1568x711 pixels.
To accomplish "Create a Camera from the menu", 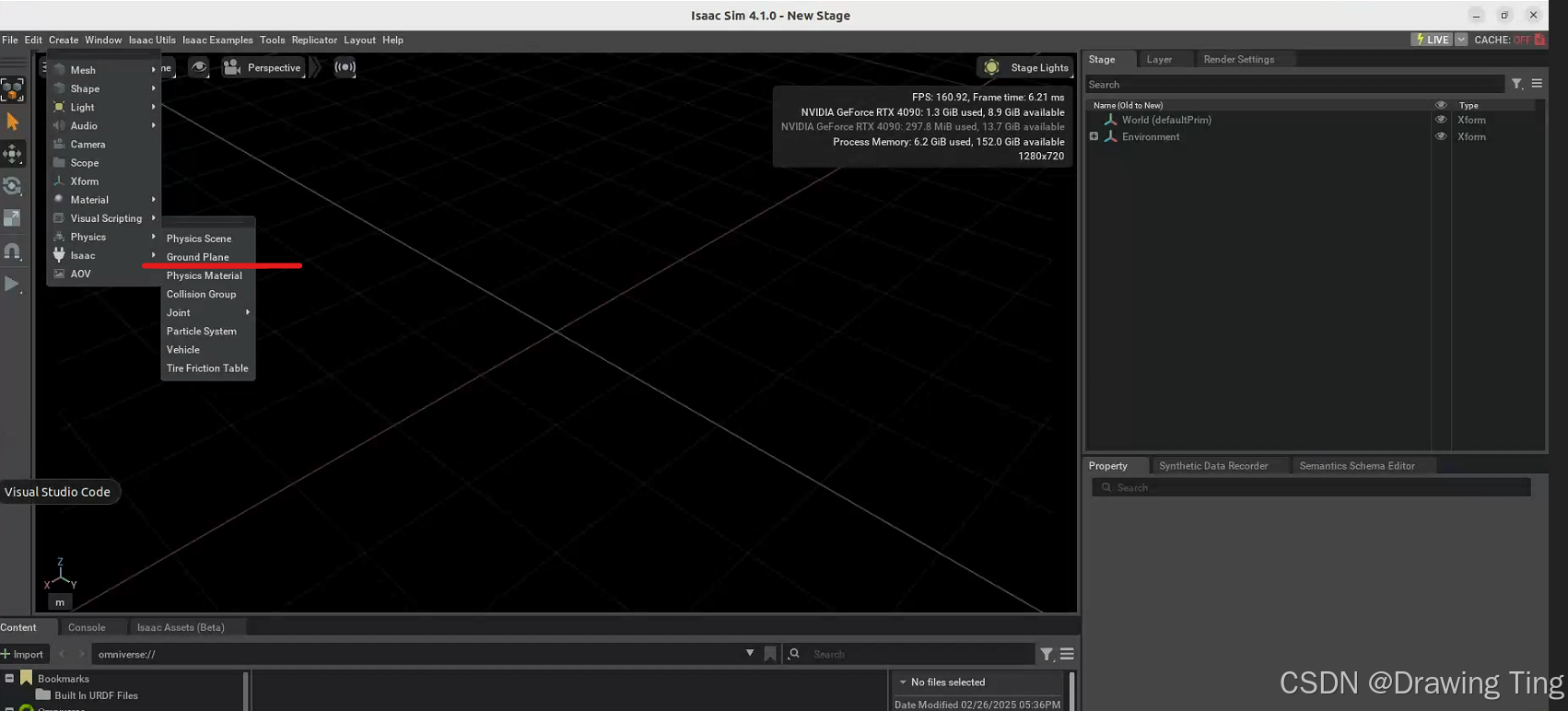I will [x=104, y=144].
